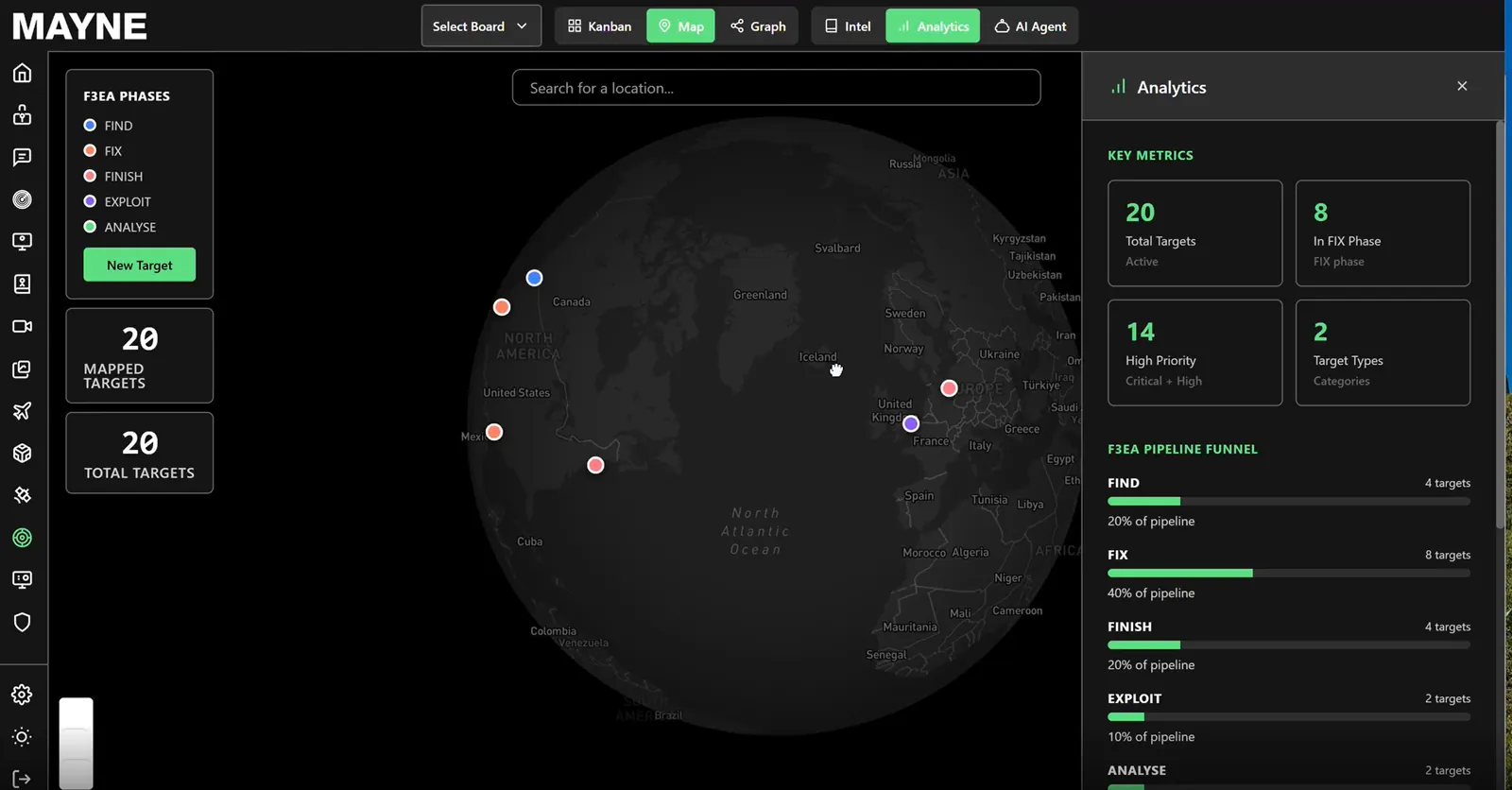Click the purple EXPLOIT marker near France

click(x=911, y=423)
